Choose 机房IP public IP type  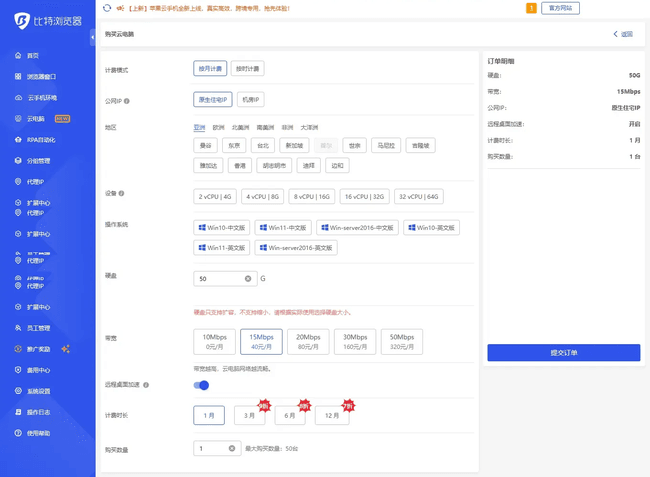pyautogui.click(x=251, y=99)
